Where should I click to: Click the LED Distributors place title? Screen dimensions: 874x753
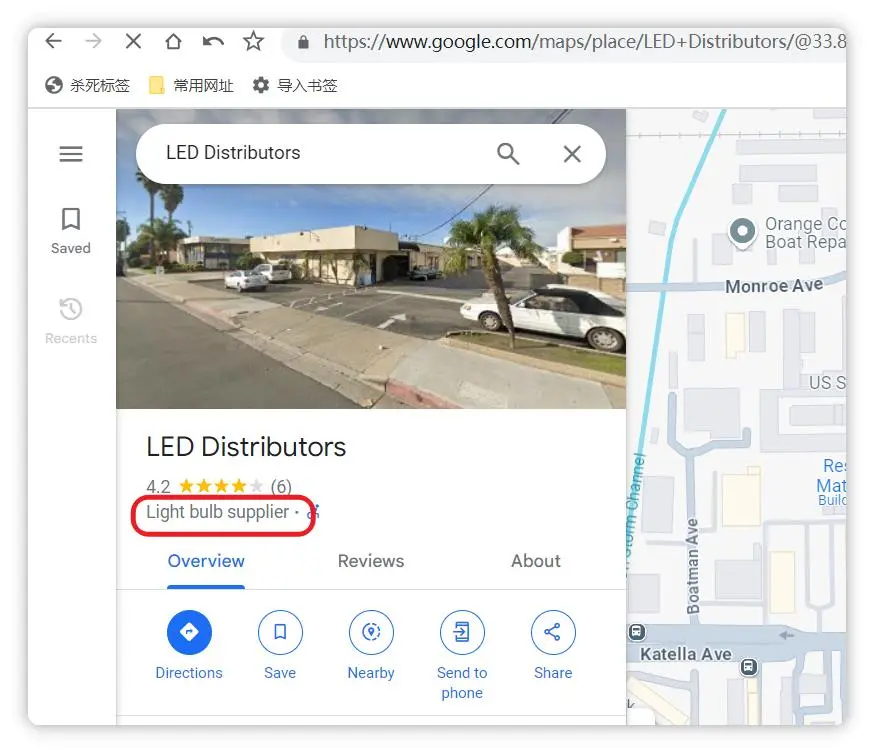click(x=246, y=447)
